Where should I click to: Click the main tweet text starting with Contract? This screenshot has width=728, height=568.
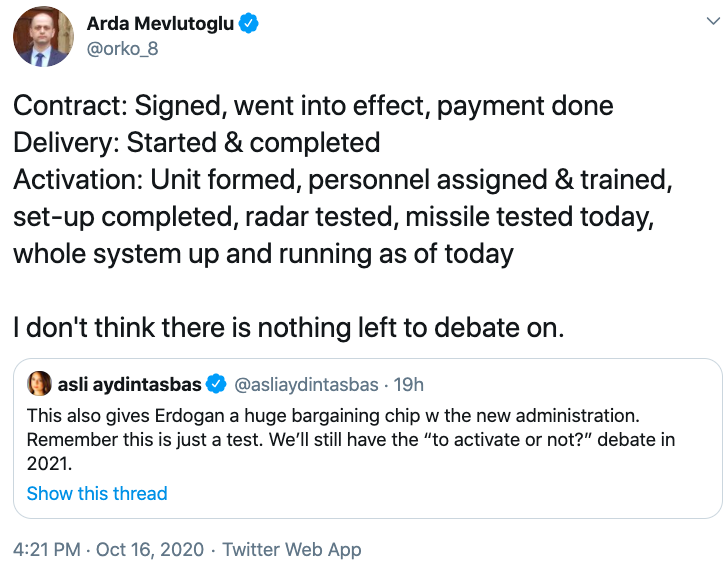pos(343,179)
